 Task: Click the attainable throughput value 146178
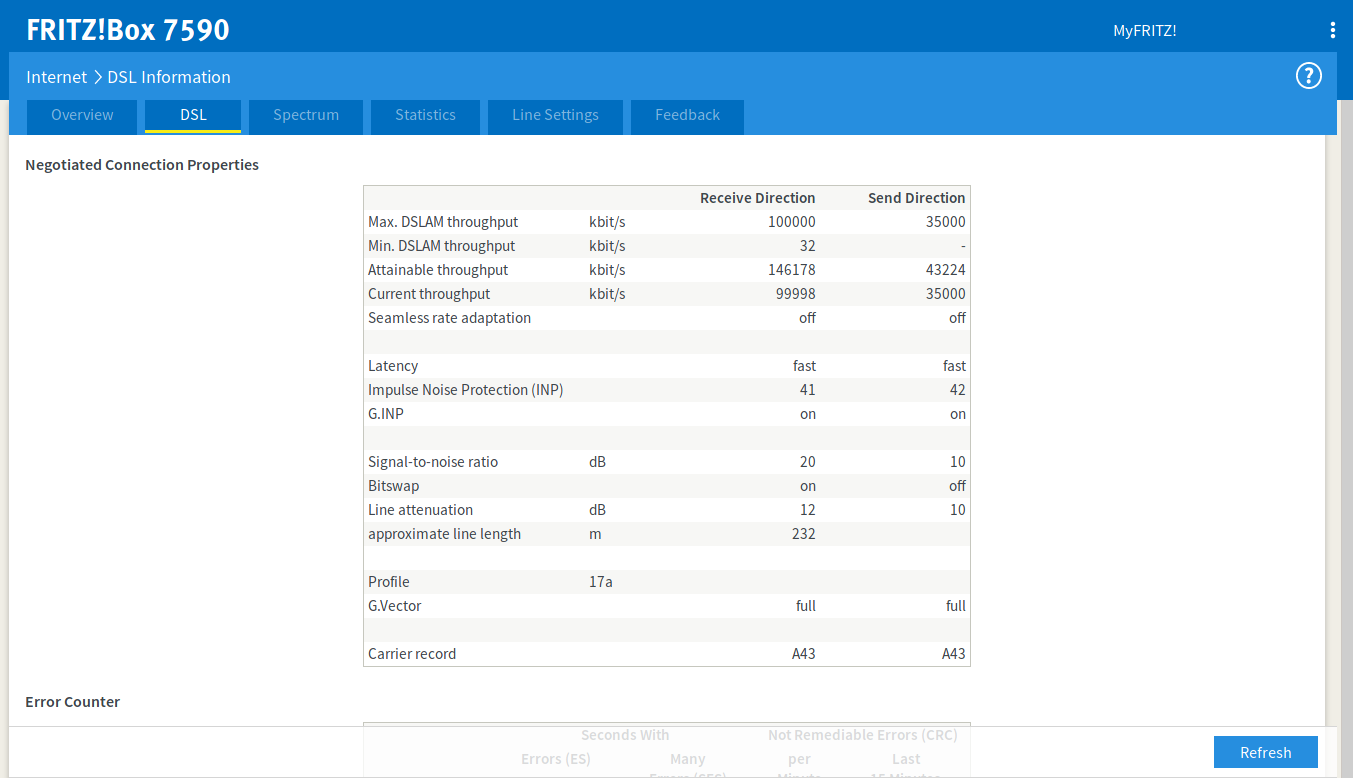(x=791, y=270)
